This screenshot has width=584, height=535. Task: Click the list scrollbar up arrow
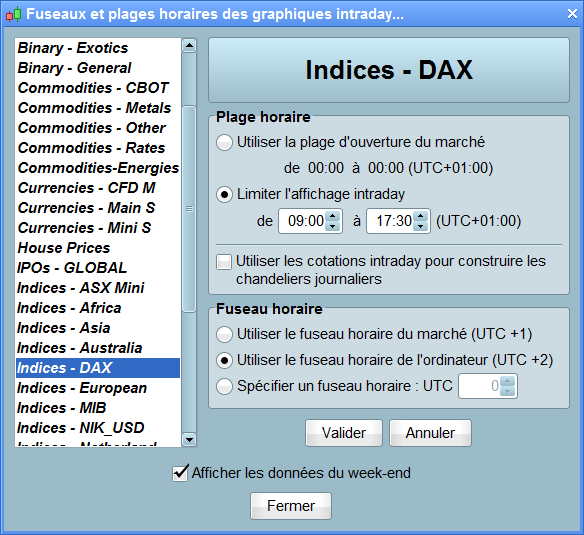(189, 46)
